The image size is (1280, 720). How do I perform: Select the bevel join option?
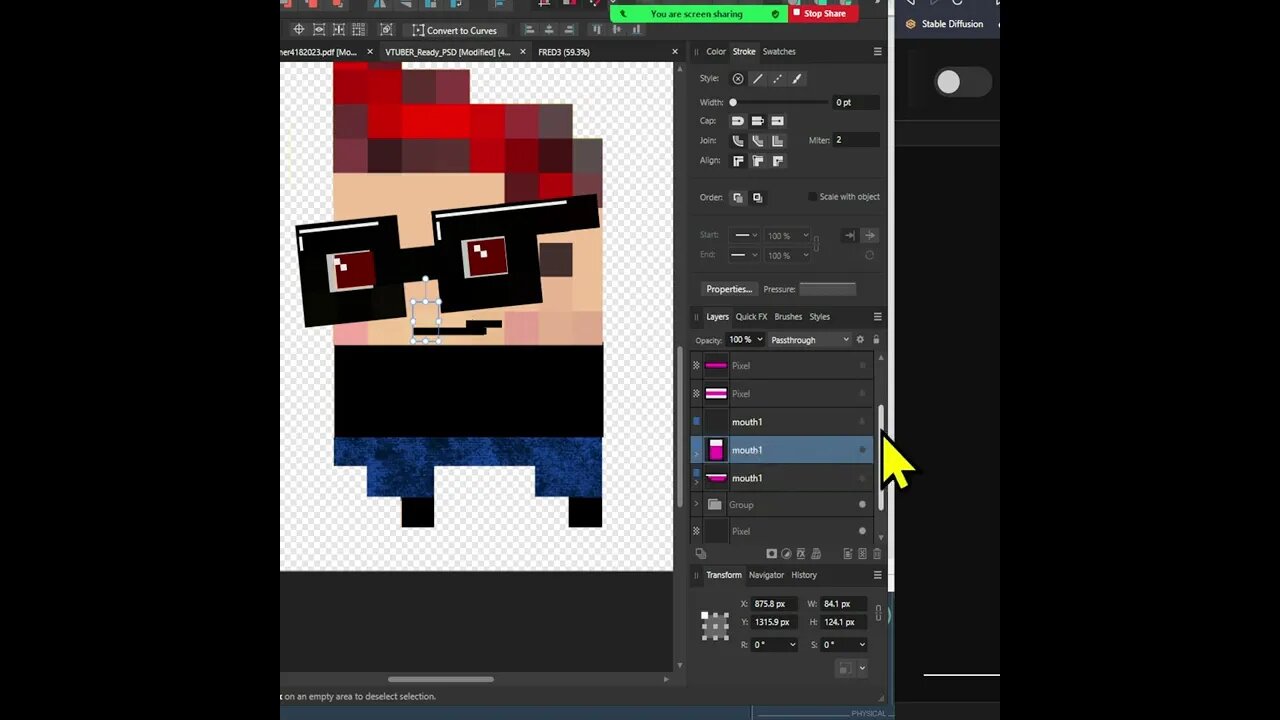[757, 141]
